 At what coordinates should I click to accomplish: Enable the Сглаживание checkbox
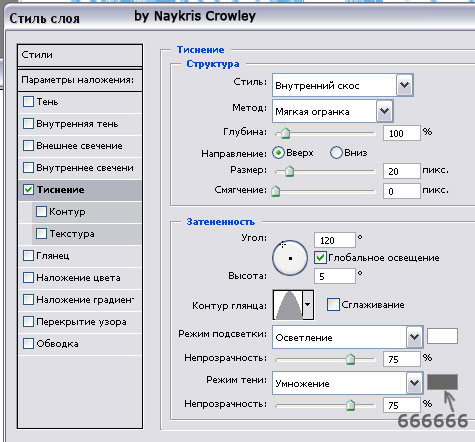pyautogui.click(x=333, y=304)
